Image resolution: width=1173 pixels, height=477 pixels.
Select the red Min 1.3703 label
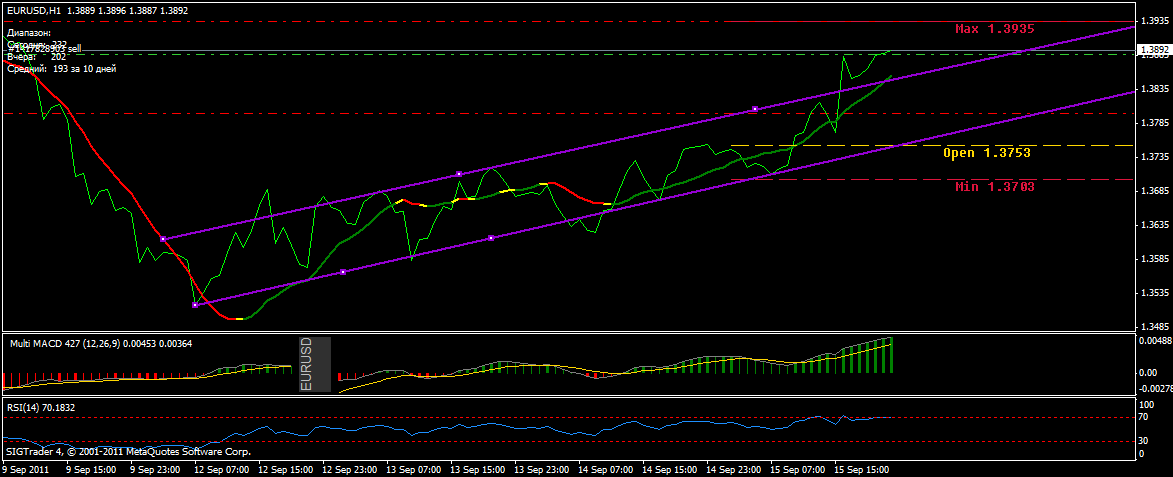coord(994,186)
